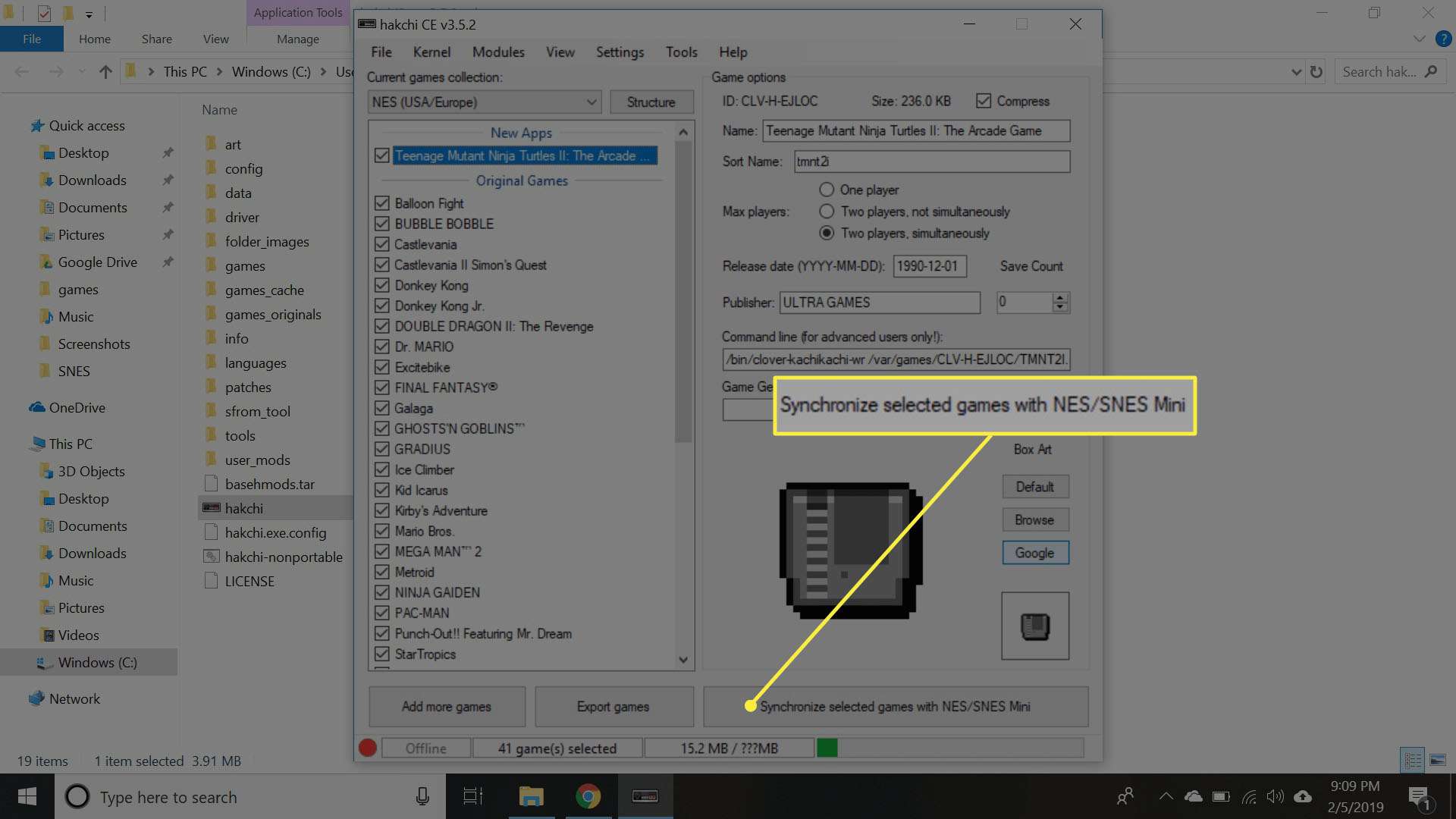Open 3D Objects under This PC
Image resolution: width=1456 pixels, height=819 pixels.
[91, 472]
